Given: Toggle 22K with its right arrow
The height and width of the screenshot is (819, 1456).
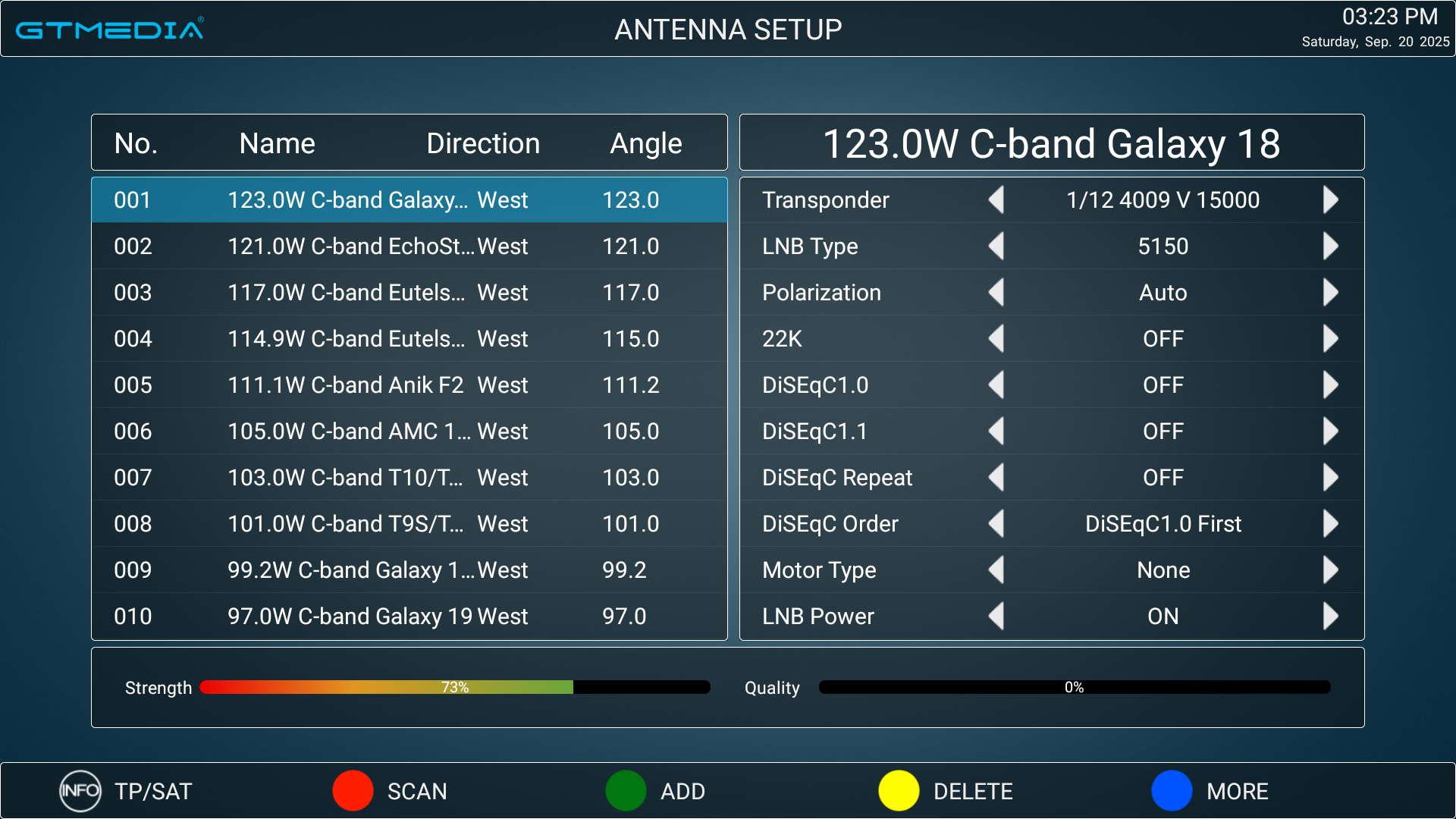Looking at the screenshot, I should coord(1330,339).
